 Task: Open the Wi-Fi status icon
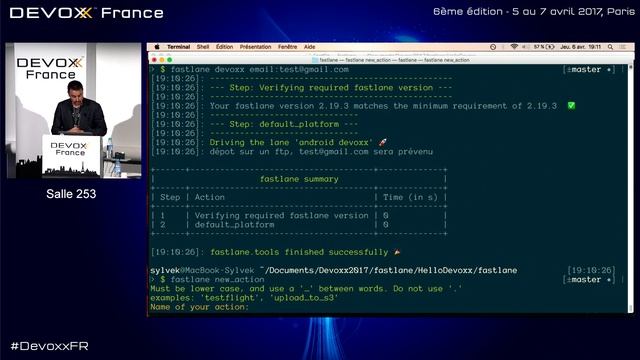pos(514,47)
